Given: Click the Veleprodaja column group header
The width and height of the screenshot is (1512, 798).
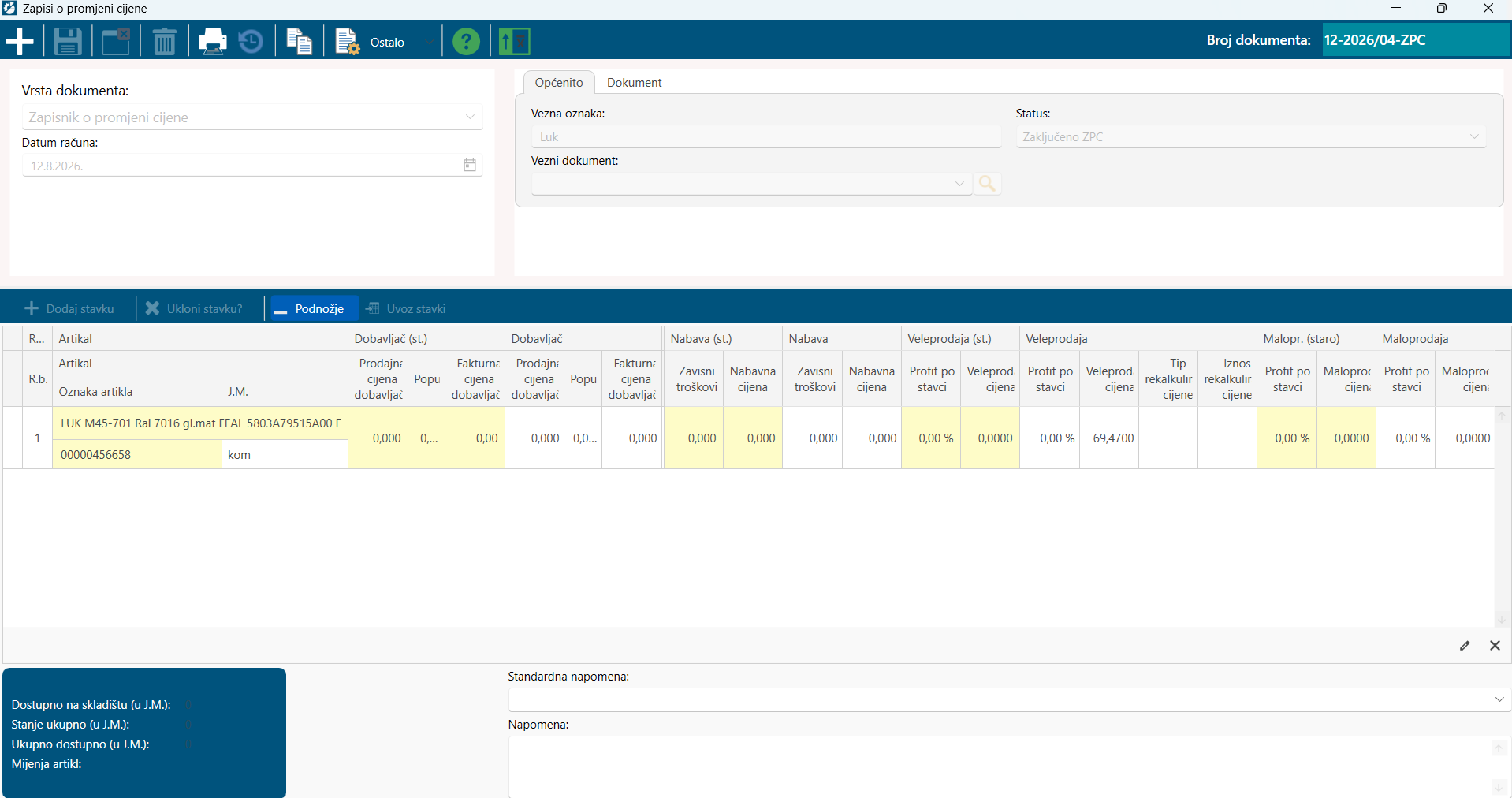Looking at the screenshot, I should 1138,339.
